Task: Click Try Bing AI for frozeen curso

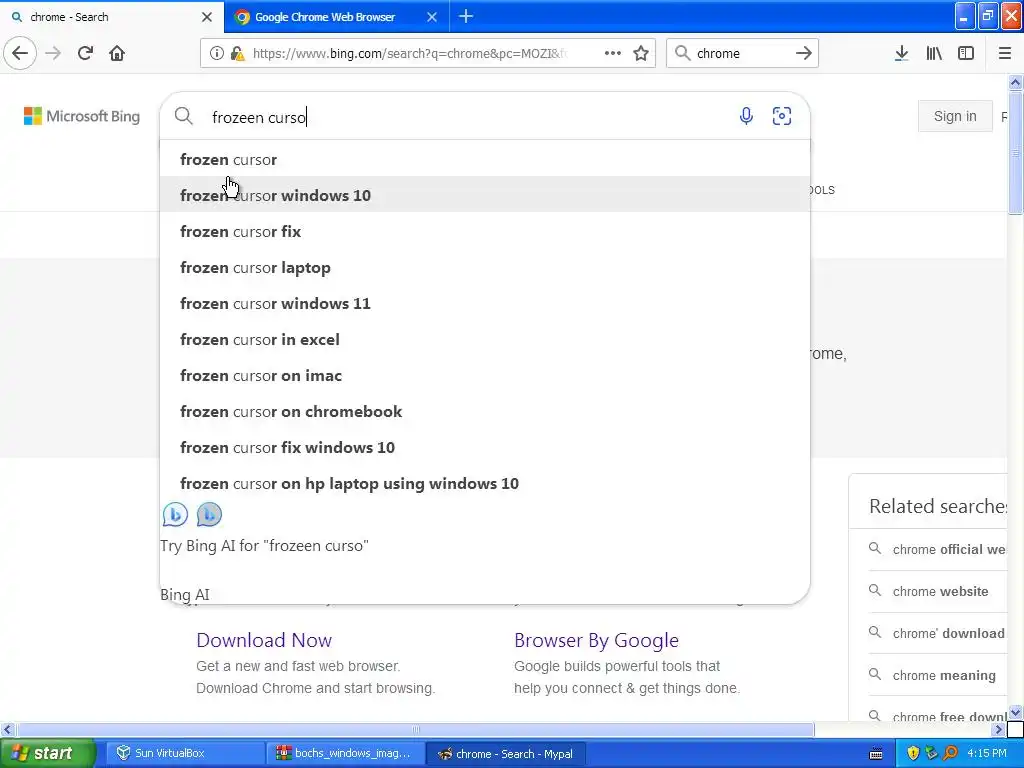Action: [264, 545]
